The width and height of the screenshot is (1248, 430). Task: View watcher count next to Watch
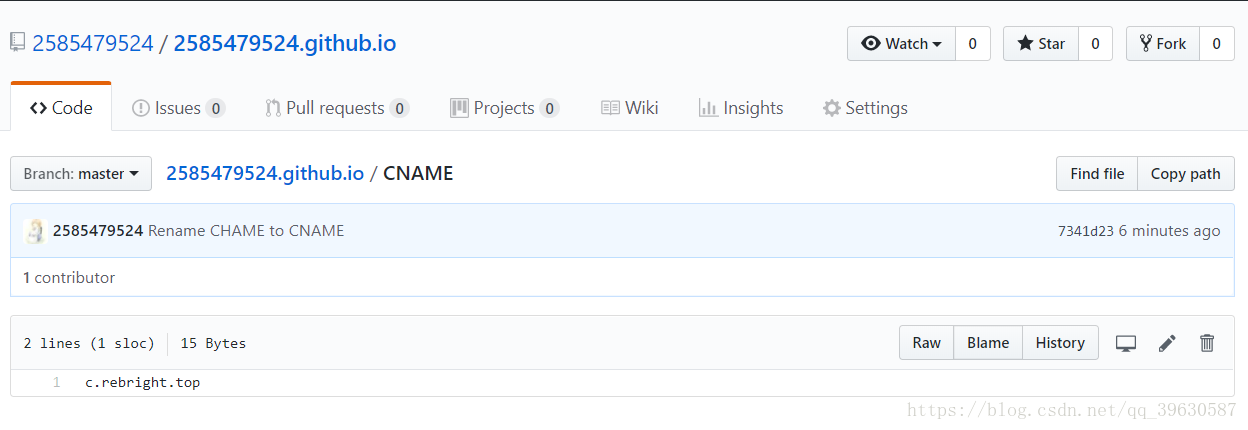(x=973, y=44)
